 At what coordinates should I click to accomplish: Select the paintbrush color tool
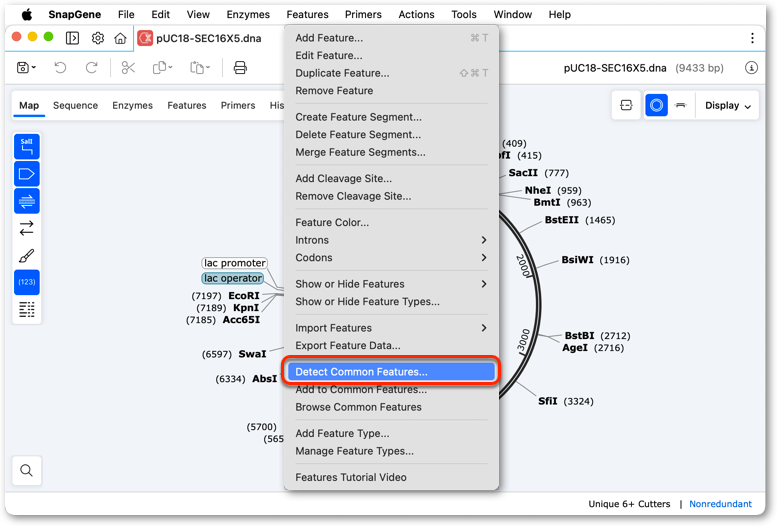[27, 255]
